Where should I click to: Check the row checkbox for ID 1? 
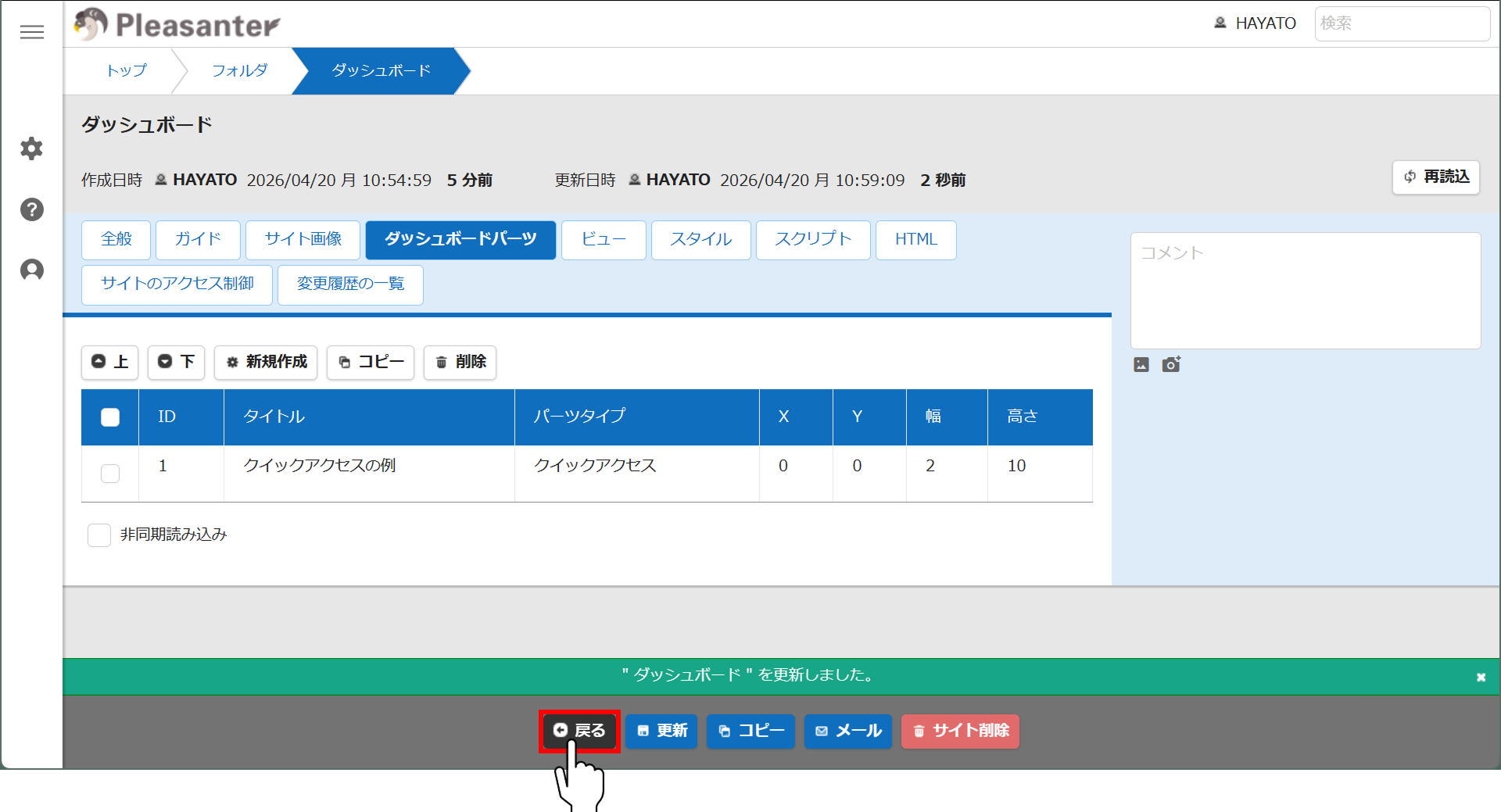tap(110, 474)
